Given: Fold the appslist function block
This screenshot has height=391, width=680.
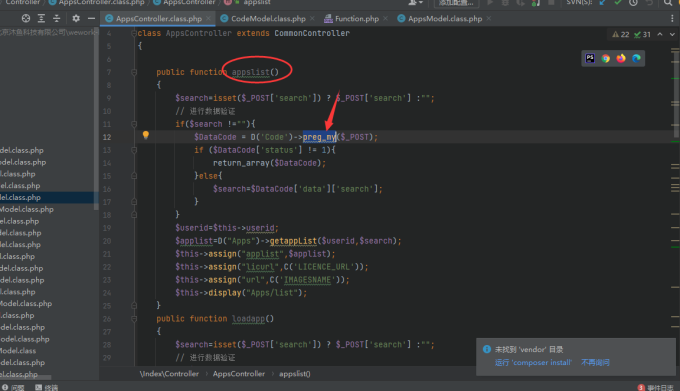Looking at the screenshot, I should click(x=134, y=72).
